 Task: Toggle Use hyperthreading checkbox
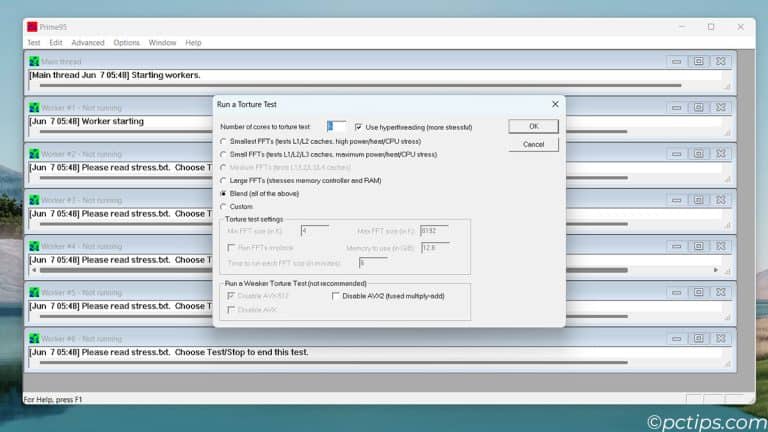[x=359, y=127]
